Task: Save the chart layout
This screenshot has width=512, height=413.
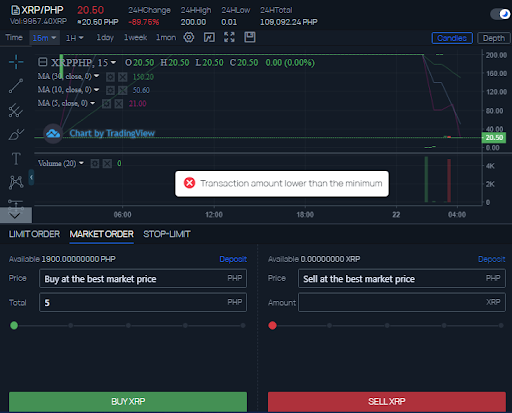Action: pyautogui.click(x=250, y=37)
